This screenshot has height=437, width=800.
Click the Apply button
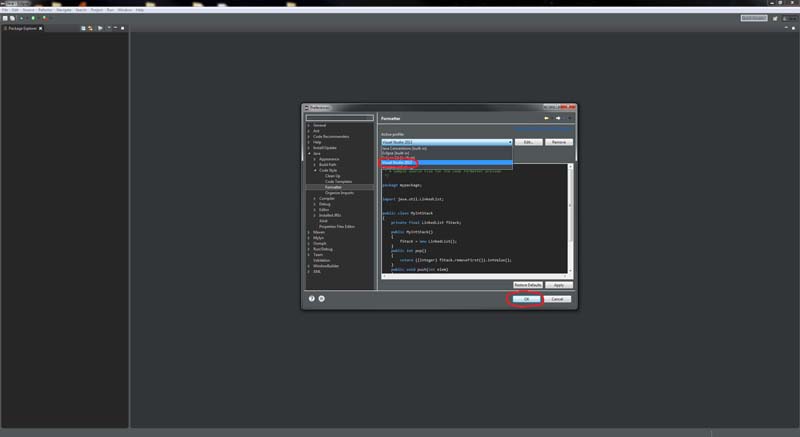(559, 285)
